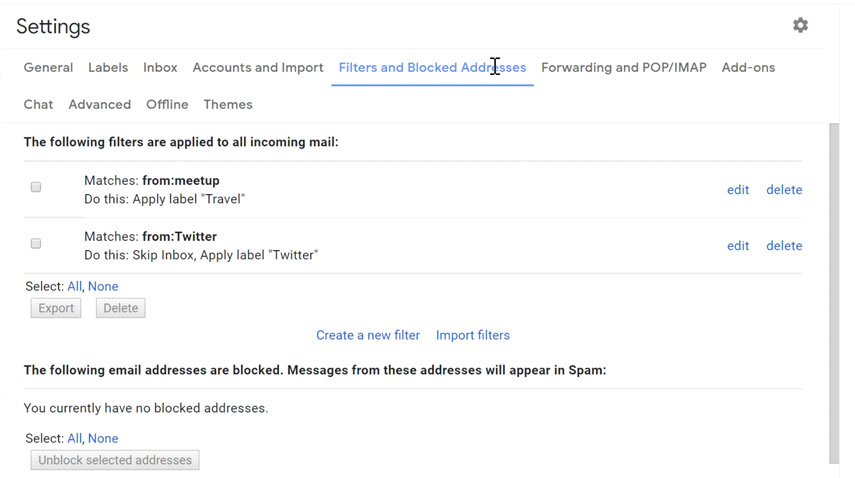Open the Labels tab
855x478 pixels.
(108, 68)
